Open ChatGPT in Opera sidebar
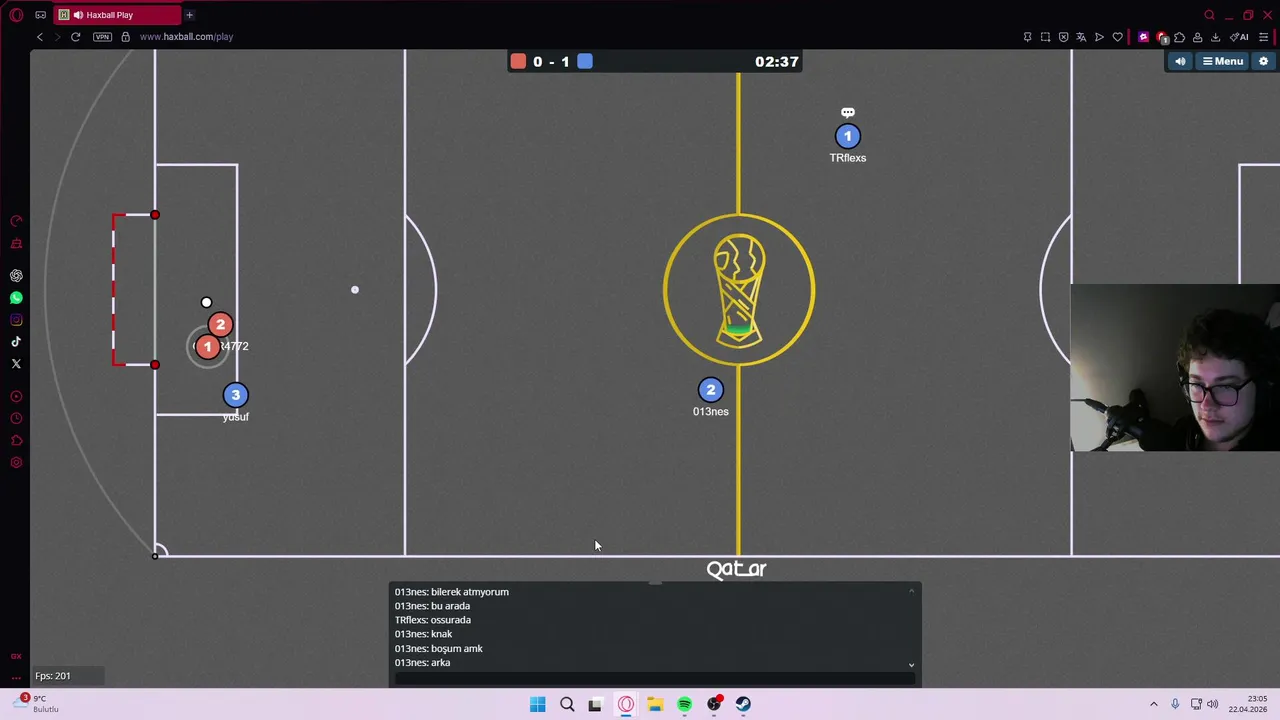 pyautogui.click(x=16, y=275)
